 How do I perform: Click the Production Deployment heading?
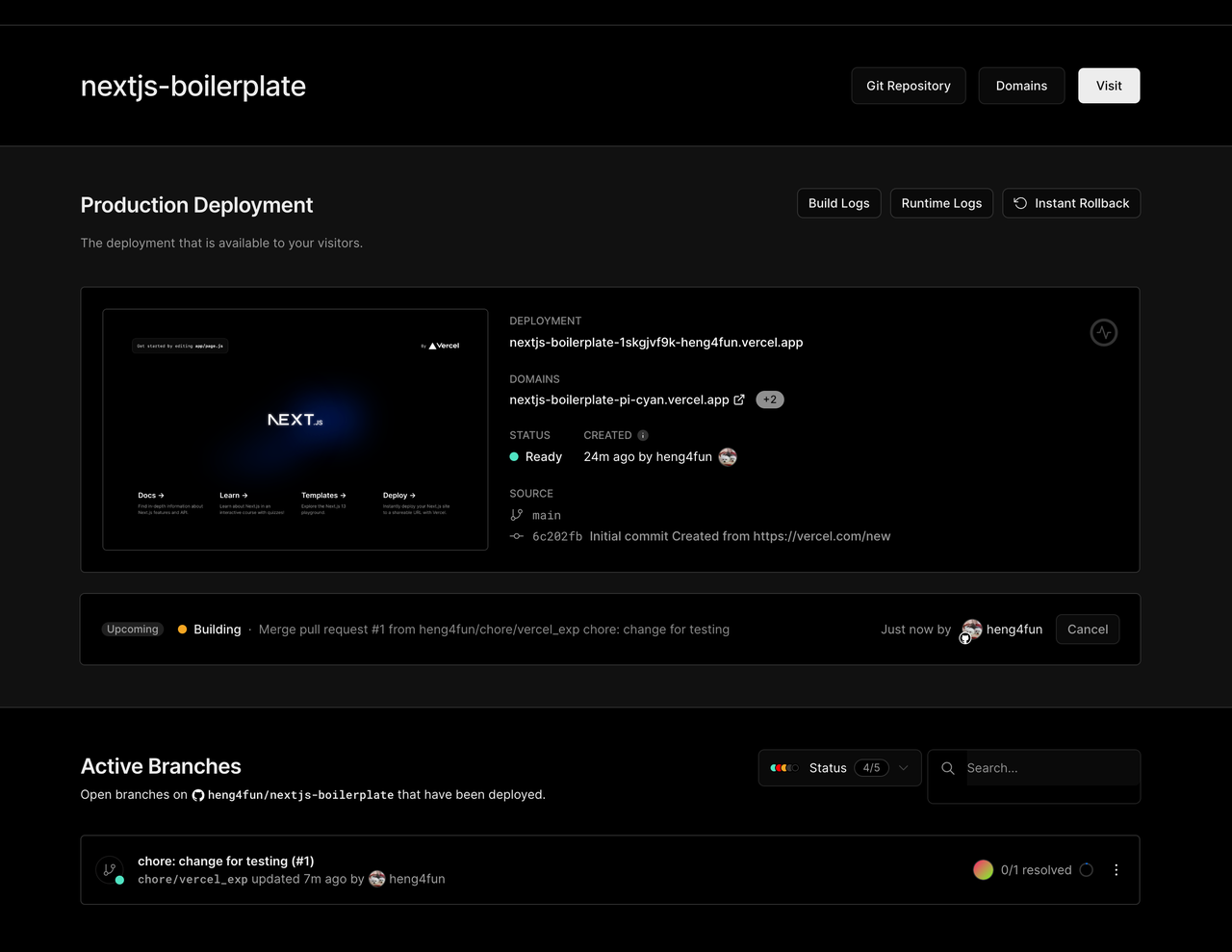coord(196,205)
